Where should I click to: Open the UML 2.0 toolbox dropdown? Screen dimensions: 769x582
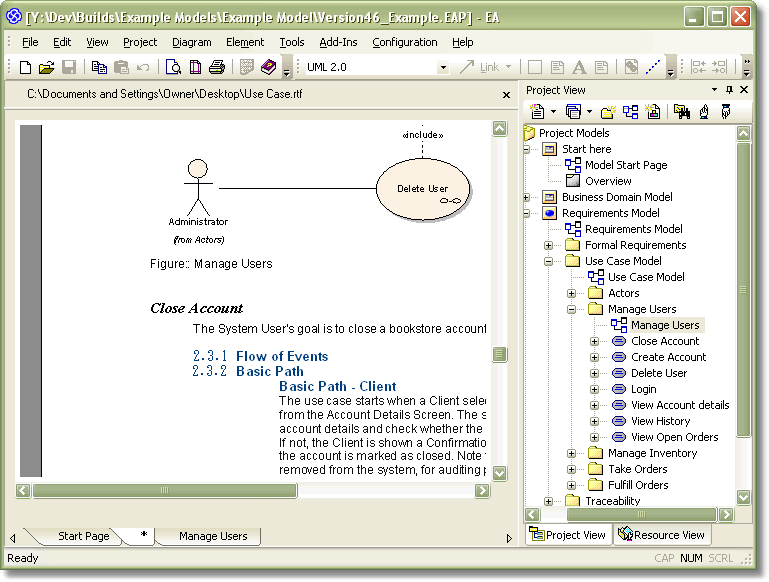[443, 68]
